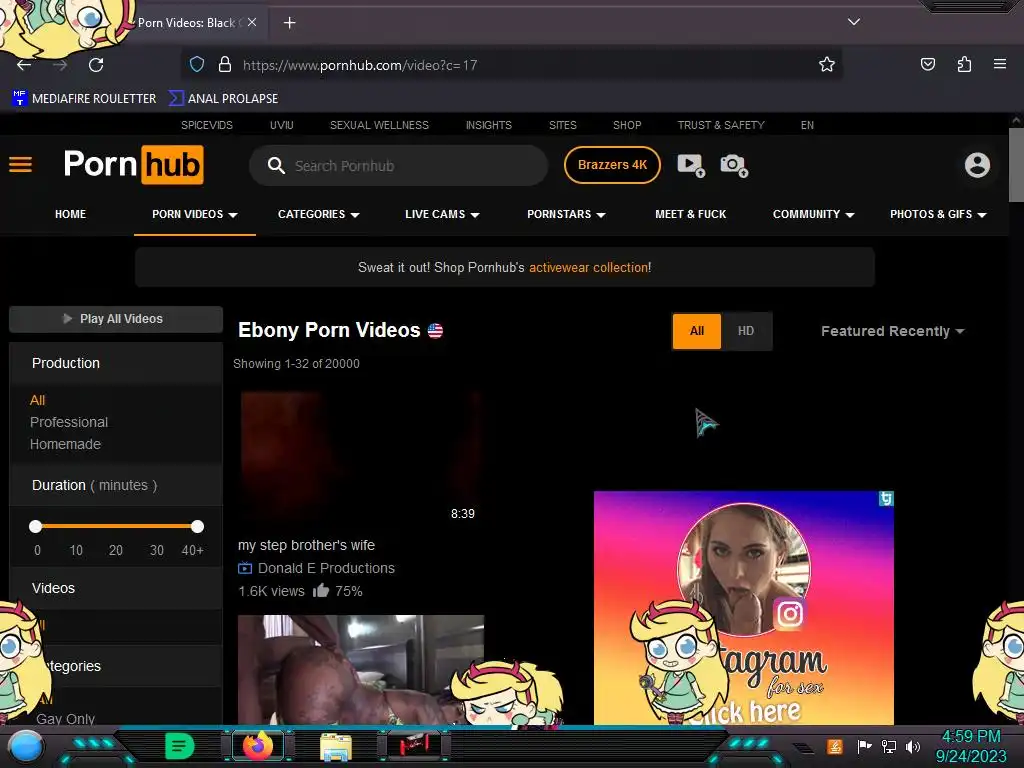Go to the HOME nav item

click(71, 214)
